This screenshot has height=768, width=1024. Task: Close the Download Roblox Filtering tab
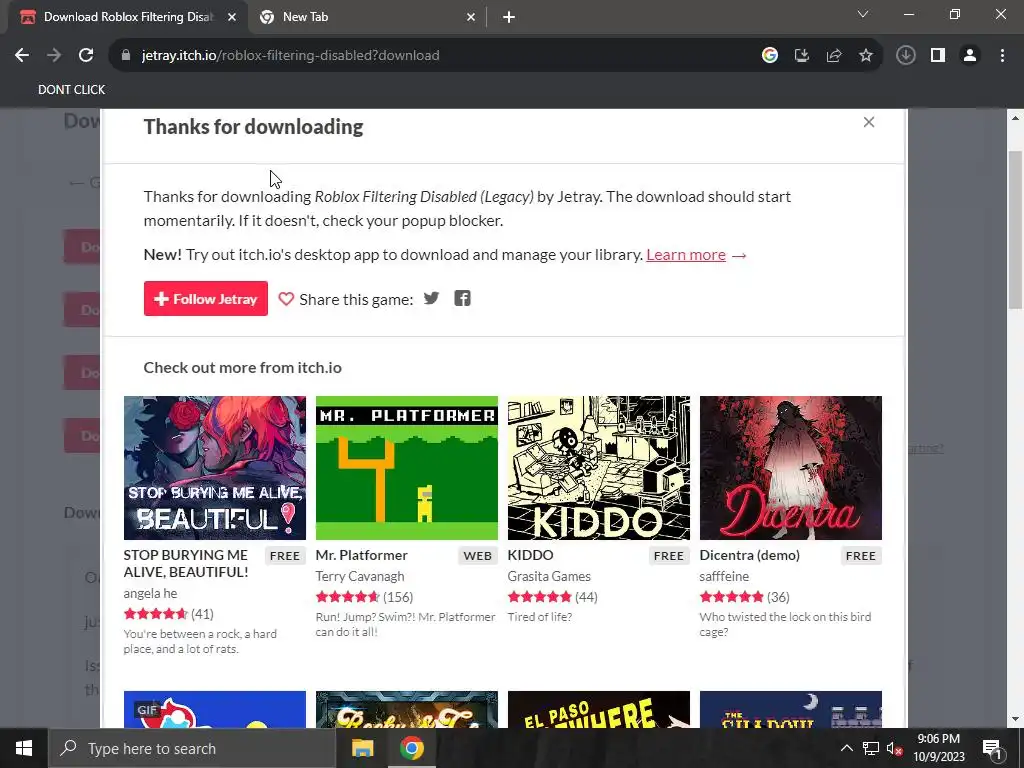click(232, 17)
